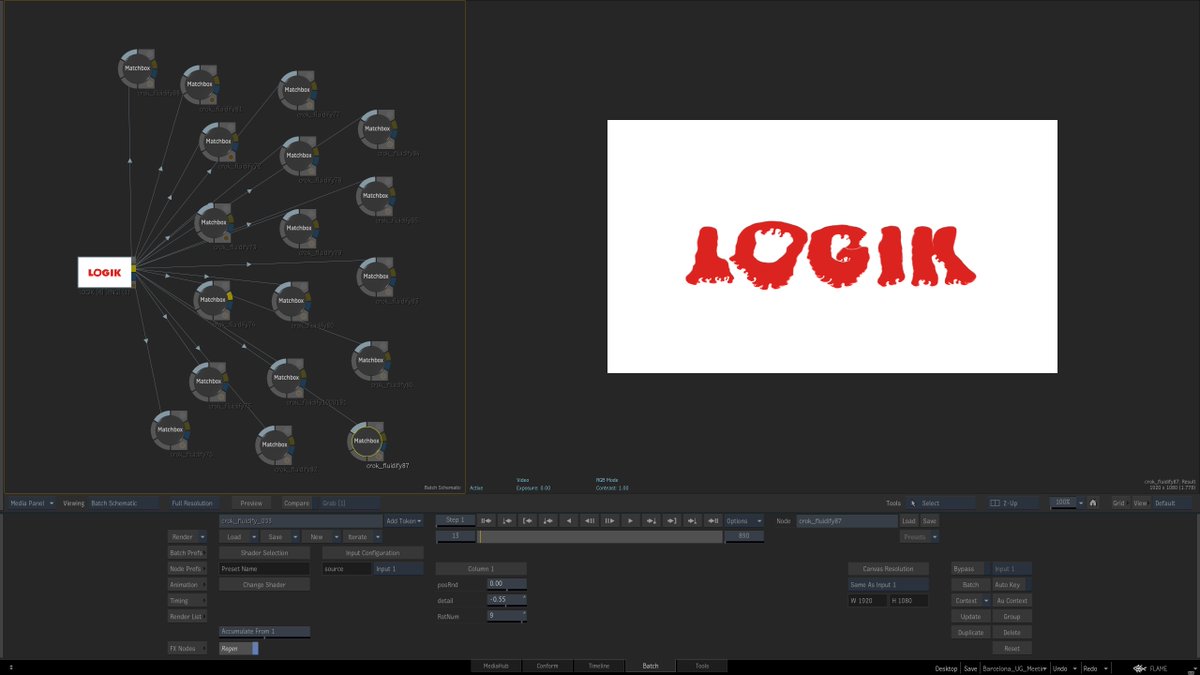
Task: Open the Barcelona_UG_Meet project dropdown
Action: pyautogui.click(x=1015, y=667)
